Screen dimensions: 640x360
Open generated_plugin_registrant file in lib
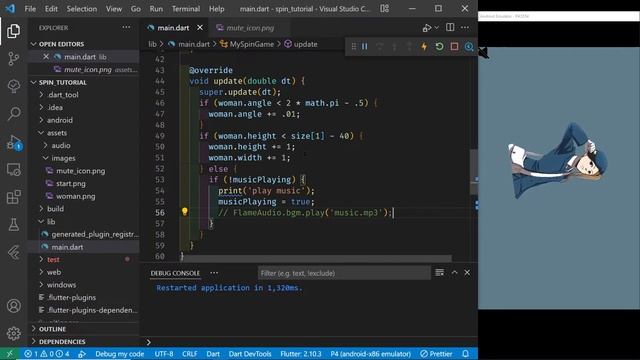point(95,234)
